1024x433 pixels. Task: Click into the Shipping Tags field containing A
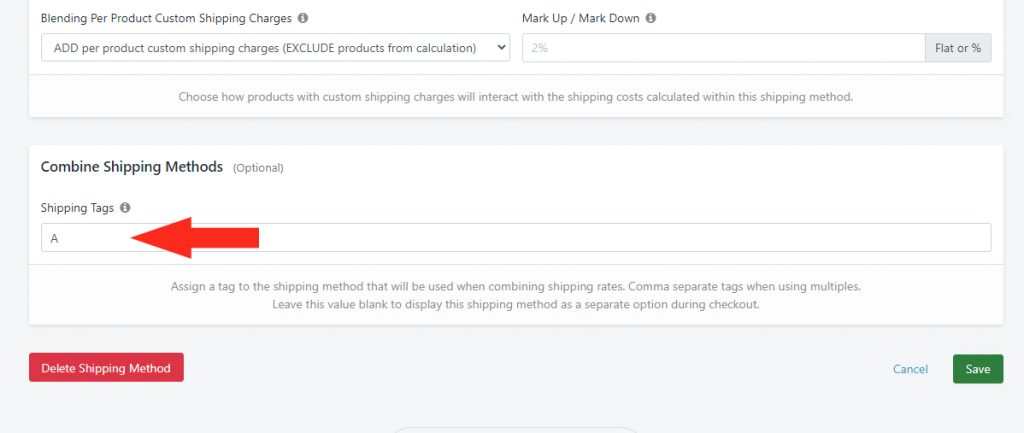pyautogui.click(x=516, y=238)
